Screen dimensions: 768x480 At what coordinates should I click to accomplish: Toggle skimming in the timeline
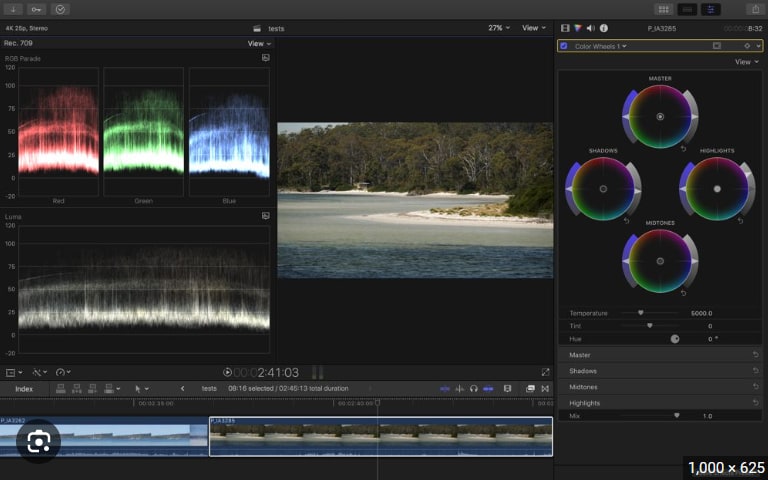pos(445,388)
